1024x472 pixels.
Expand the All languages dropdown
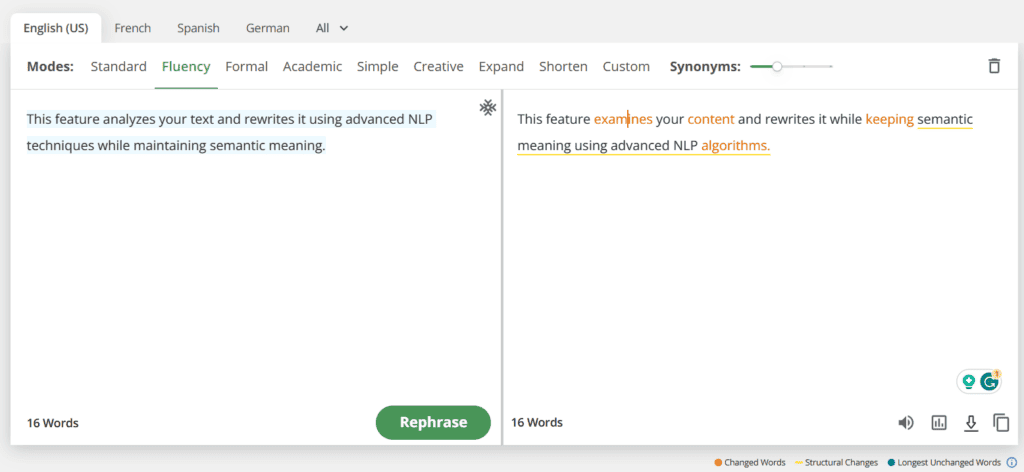[x=332, y=28]
